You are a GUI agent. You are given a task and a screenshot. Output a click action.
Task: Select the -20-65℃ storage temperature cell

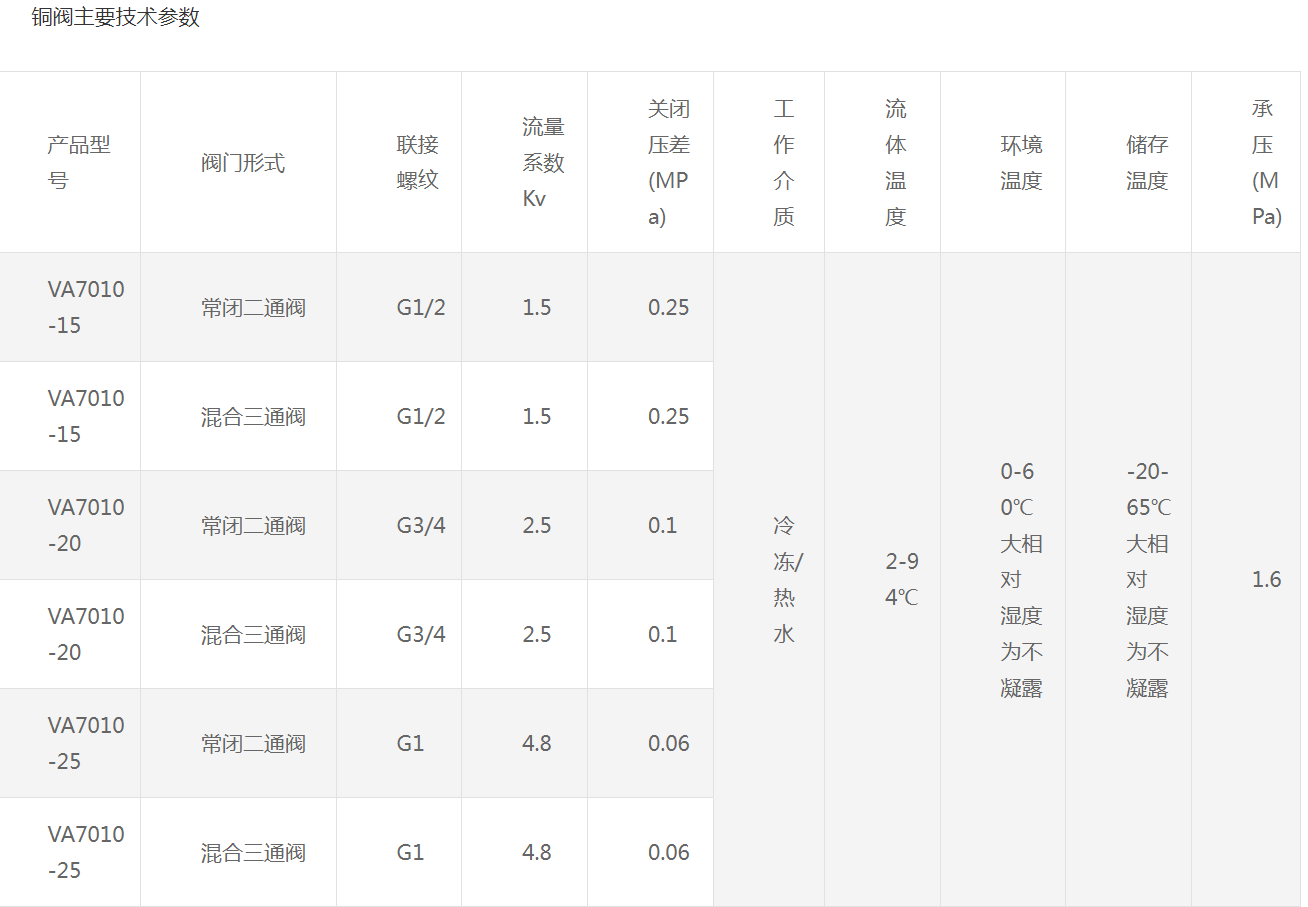(x=1147, y=580)
